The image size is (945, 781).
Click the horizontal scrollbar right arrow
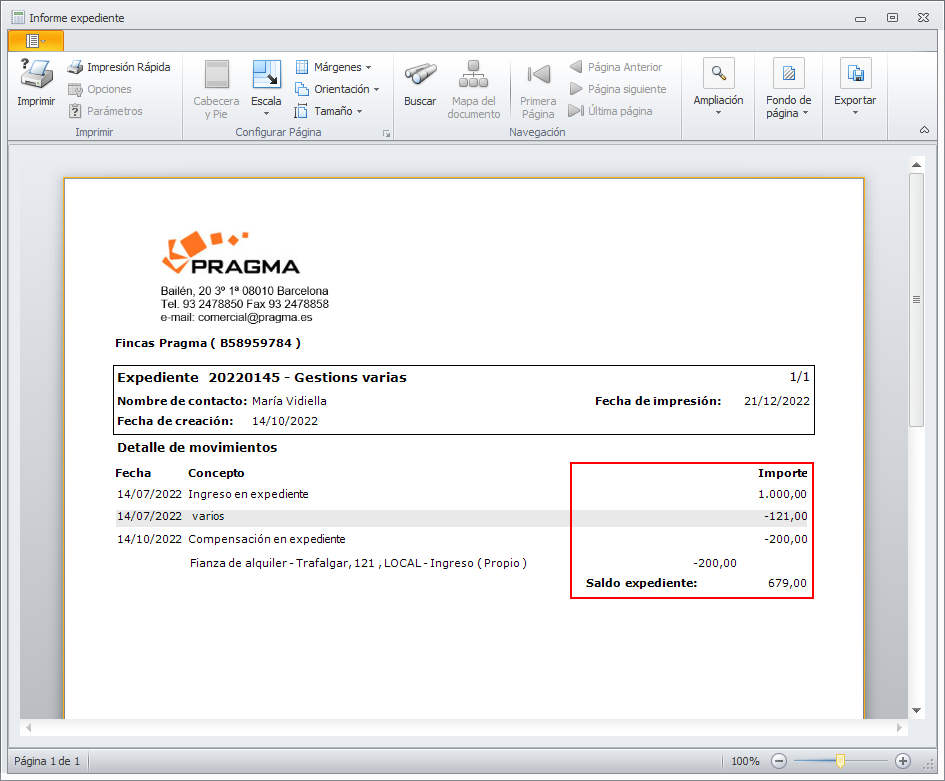coord(899,727)
